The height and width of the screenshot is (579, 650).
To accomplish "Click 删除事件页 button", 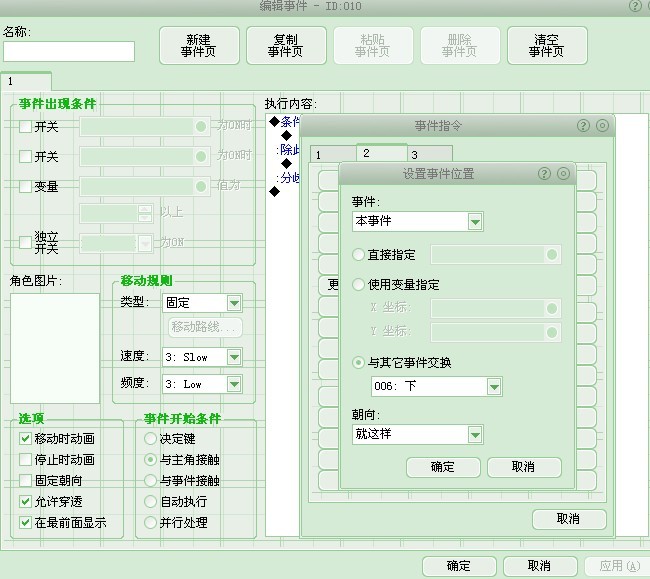I will point(460,46).
